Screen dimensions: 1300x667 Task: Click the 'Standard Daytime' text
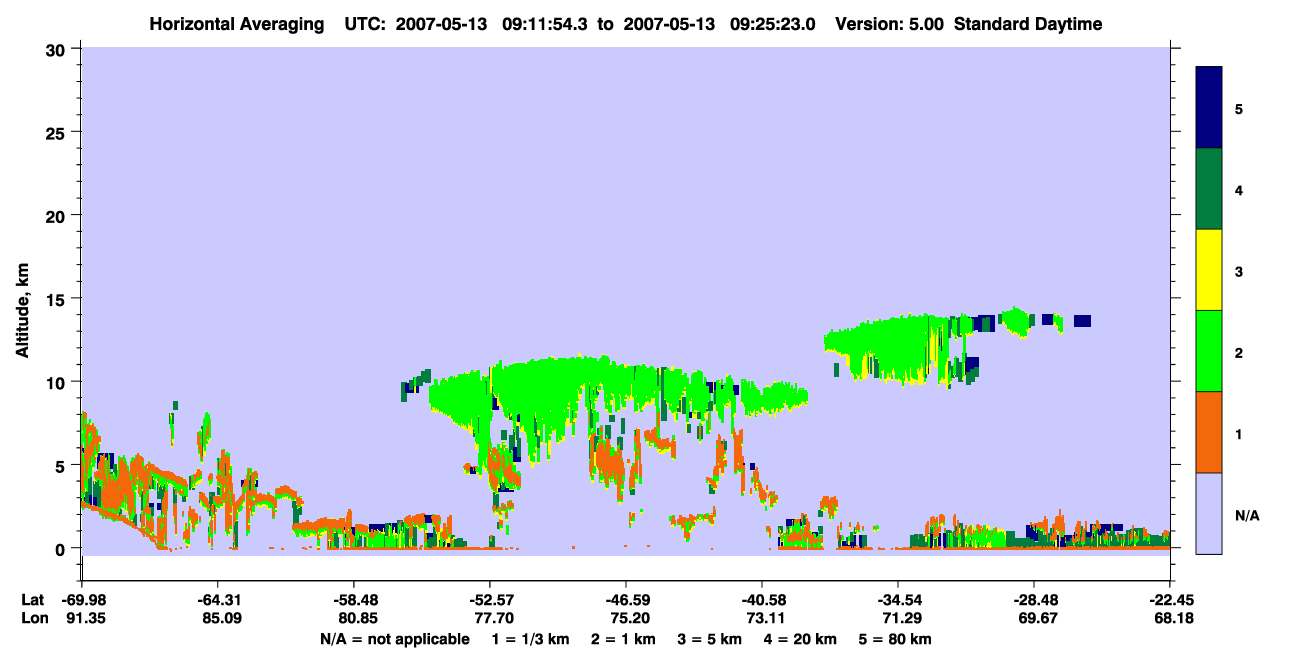(x=1028, y=24)
